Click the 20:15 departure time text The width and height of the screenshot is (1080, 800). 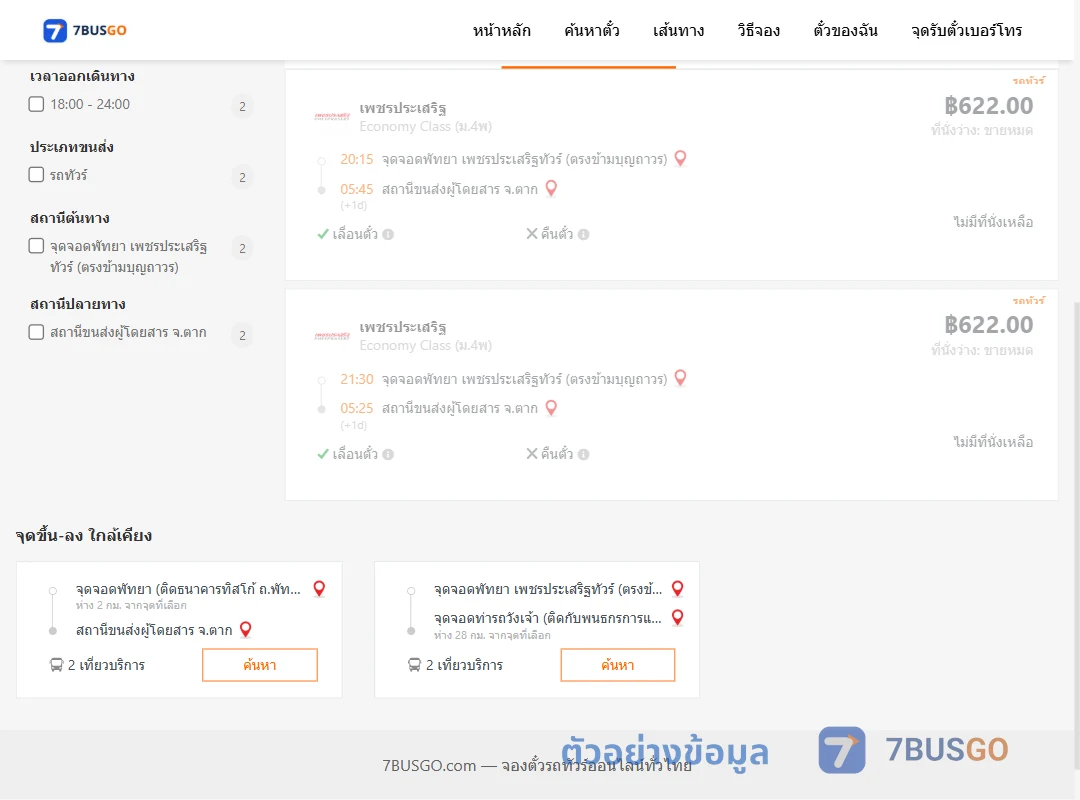click(x=356, y=159)
